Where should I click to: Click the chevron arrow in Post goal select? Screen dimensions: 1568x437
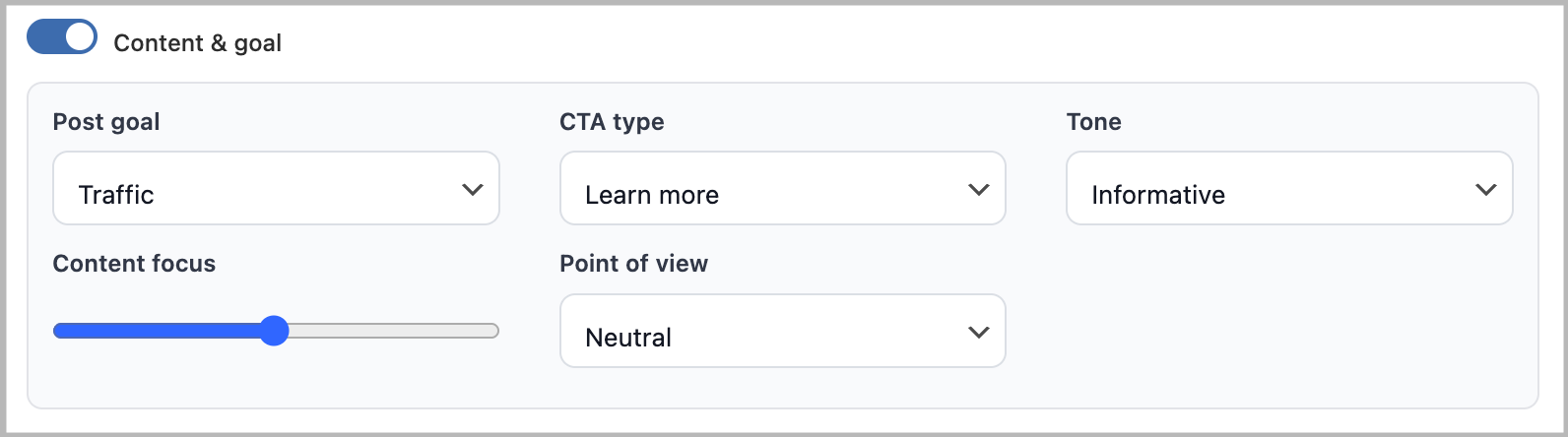coord(473,190)
